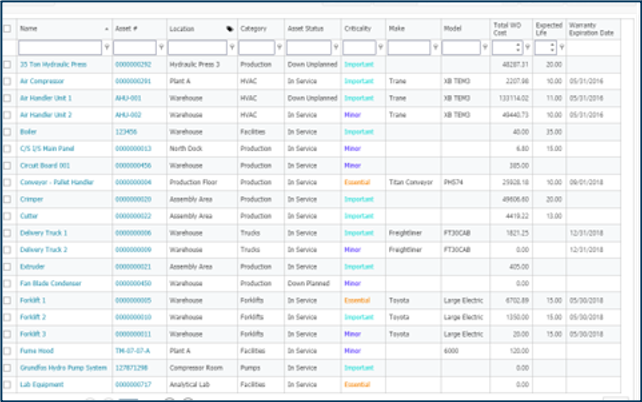Open the Grundfos Hydro Pump System link
This screenshot has width=642, height=402.
(x=63, y=368)
